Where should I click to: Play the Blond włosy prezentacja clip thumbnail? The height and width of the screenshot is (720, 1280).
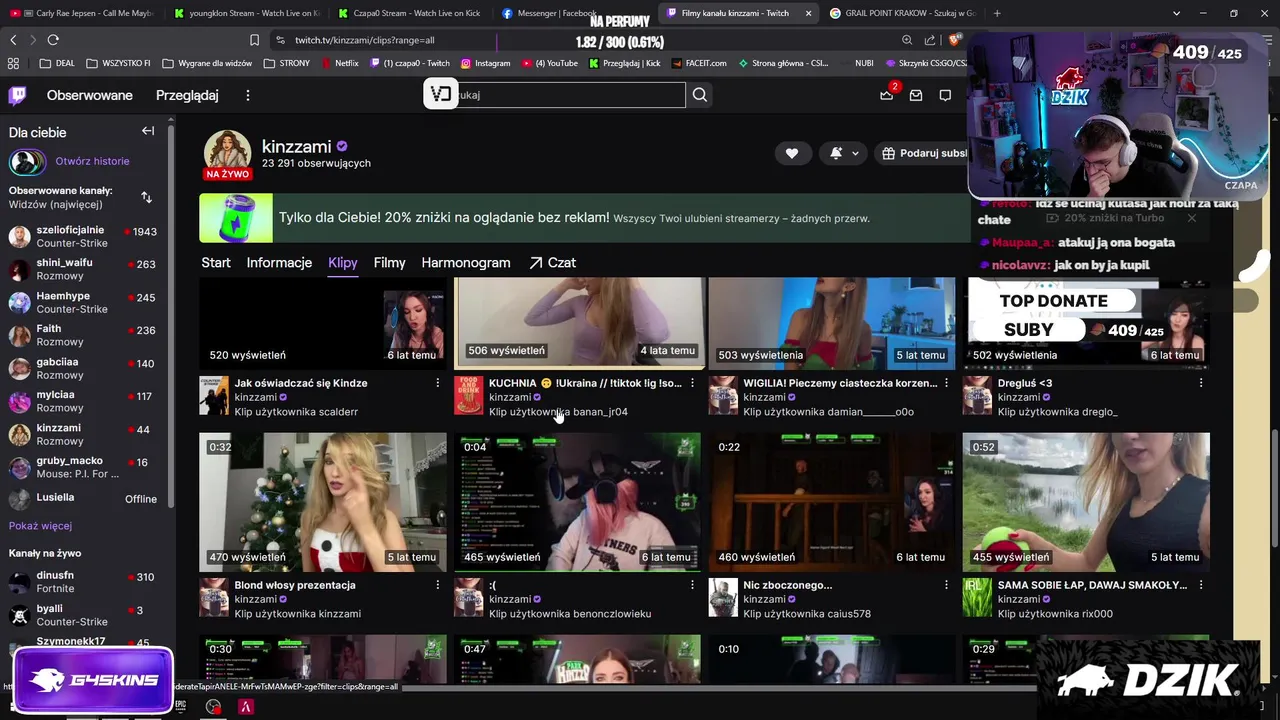[323, 502]
